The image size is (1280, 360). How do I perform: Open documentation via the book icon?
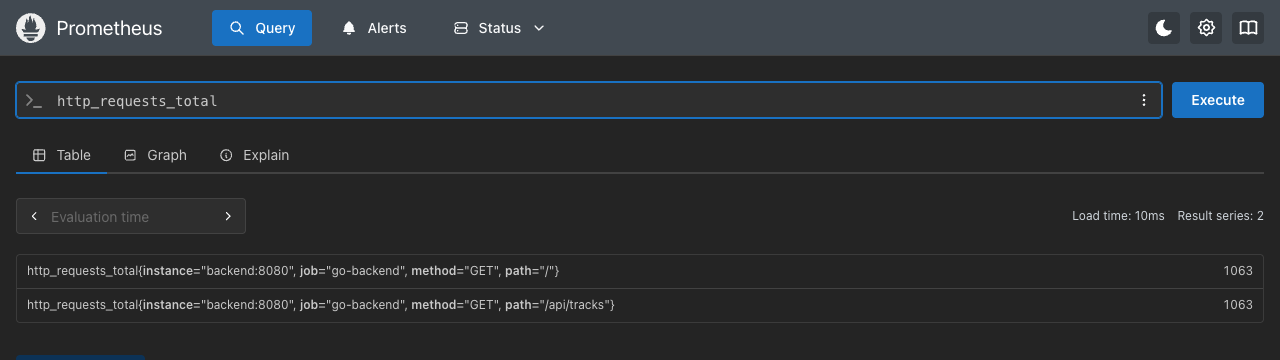click(1248, 28)
